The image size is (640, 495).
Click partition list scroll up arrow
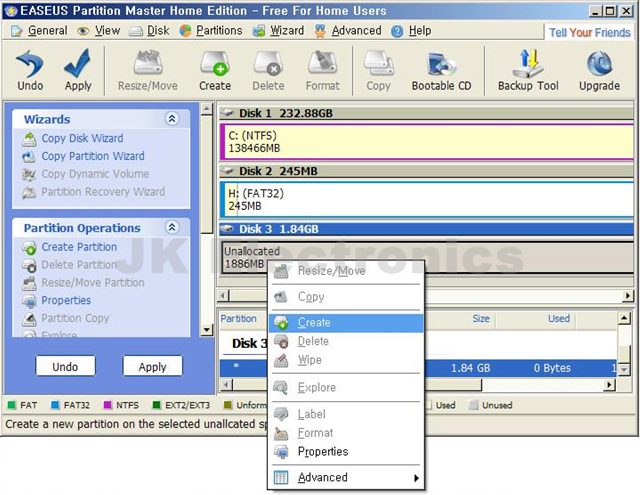(x=624, y=317)
